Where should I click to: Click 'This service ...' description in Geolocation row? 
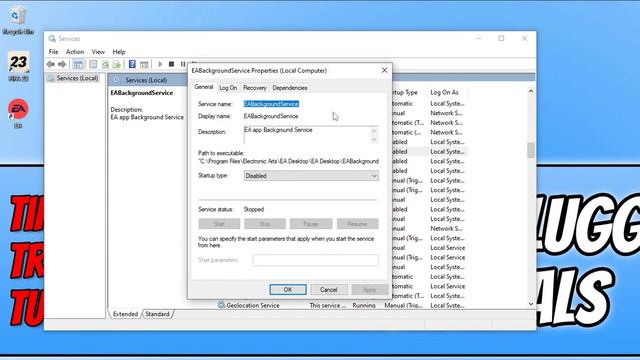[x=327, y=305]
